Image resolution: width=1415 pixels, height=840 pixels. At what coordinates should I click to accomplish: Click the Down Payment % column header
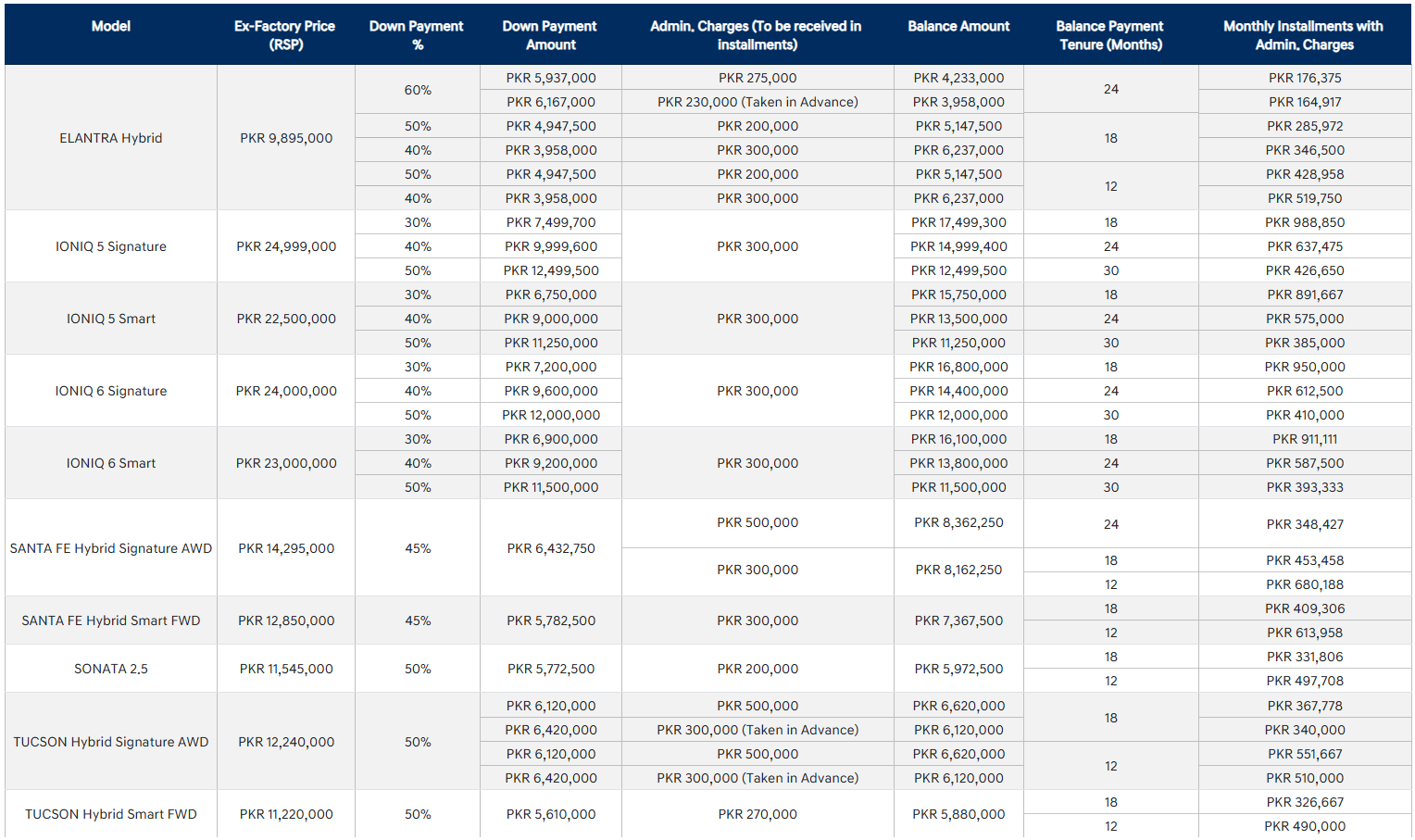417,35
